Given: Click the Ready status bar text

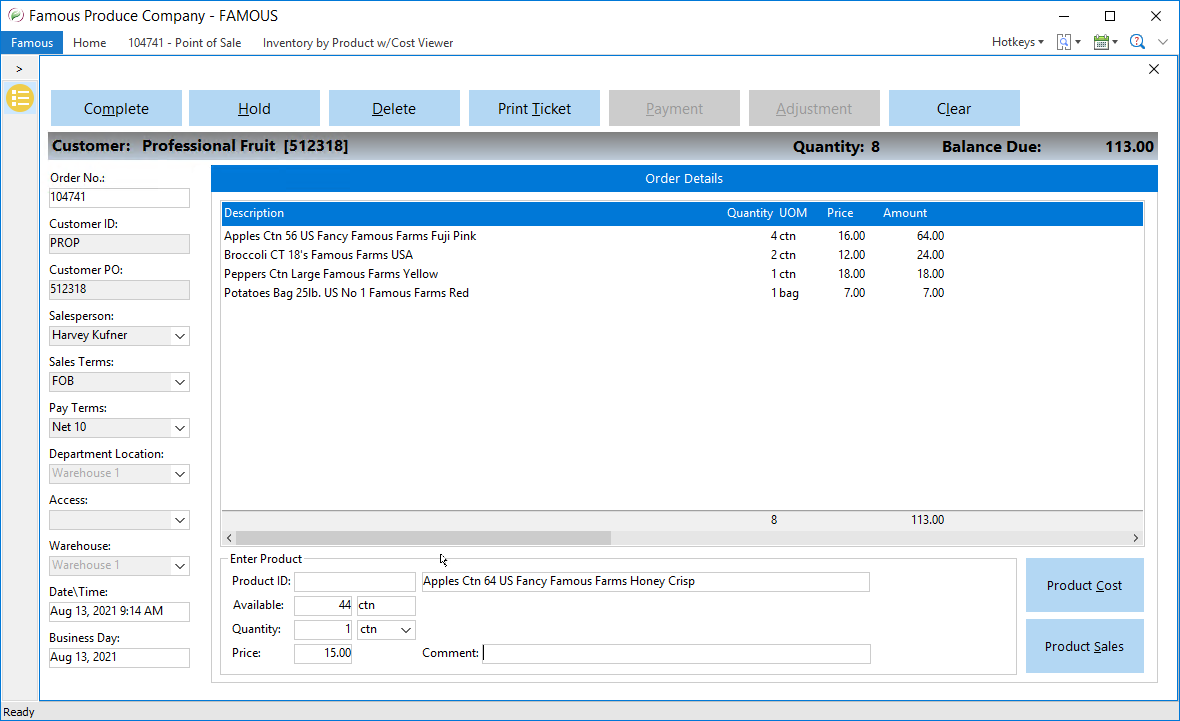Looking at the screenshot, I should point(19,712).
